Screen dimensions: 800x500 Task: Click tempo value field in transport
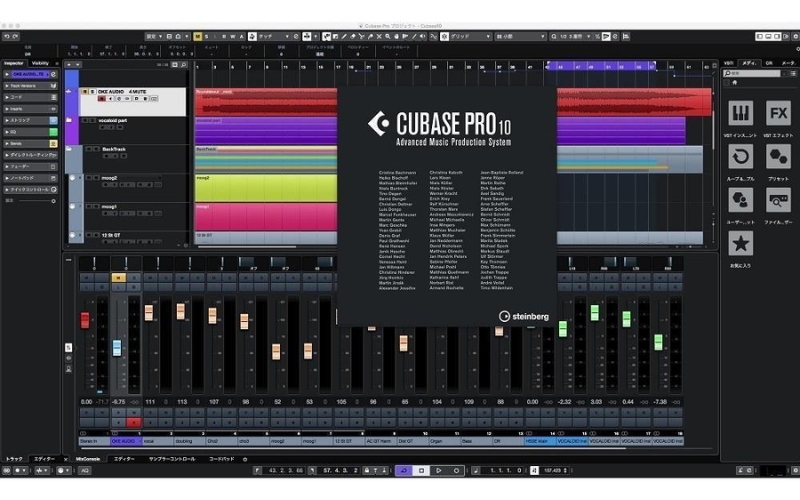tap(555, 470)
